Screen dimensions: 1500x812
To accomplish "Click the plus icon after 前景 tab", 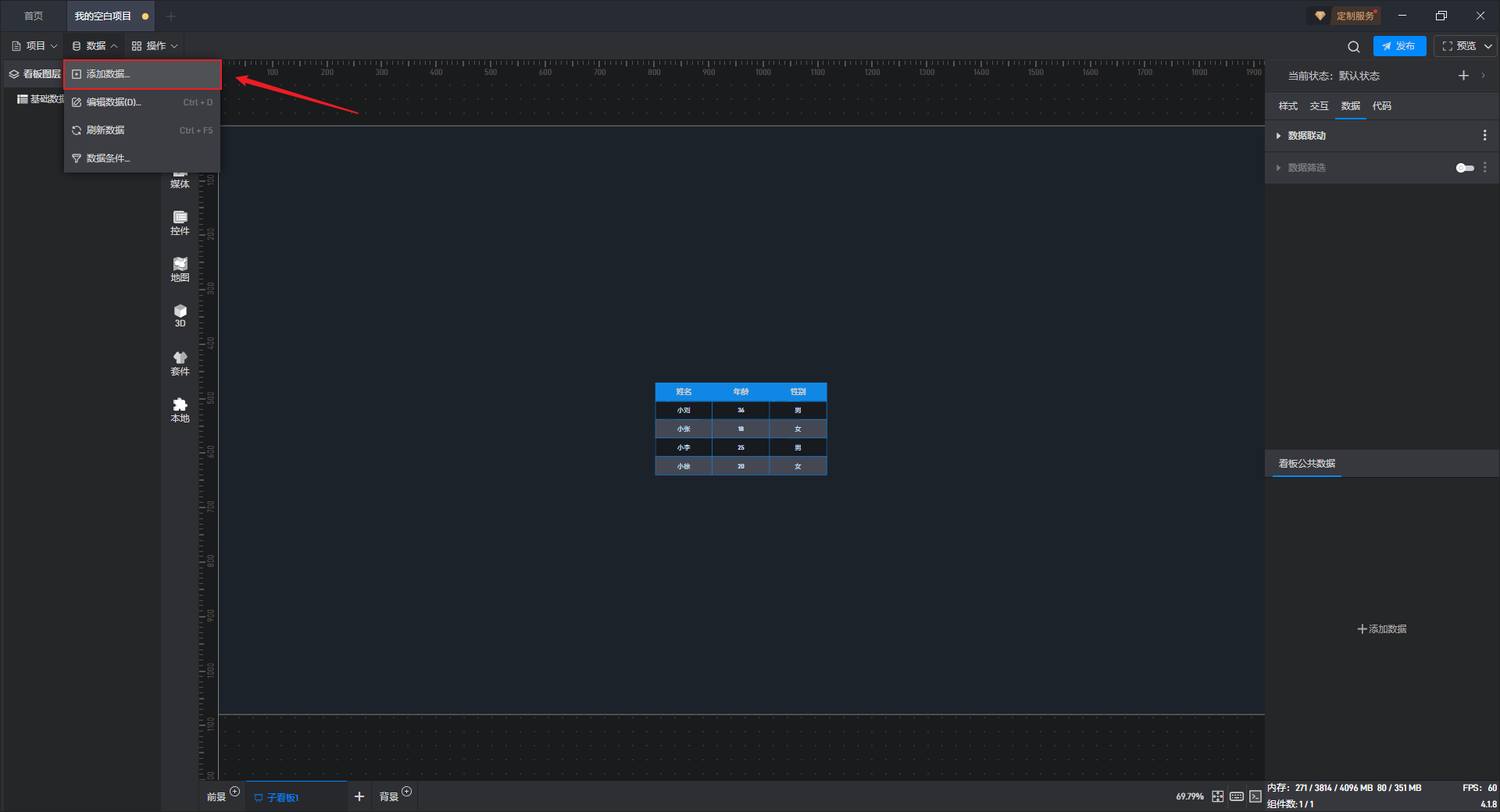I will pos(234,791).
